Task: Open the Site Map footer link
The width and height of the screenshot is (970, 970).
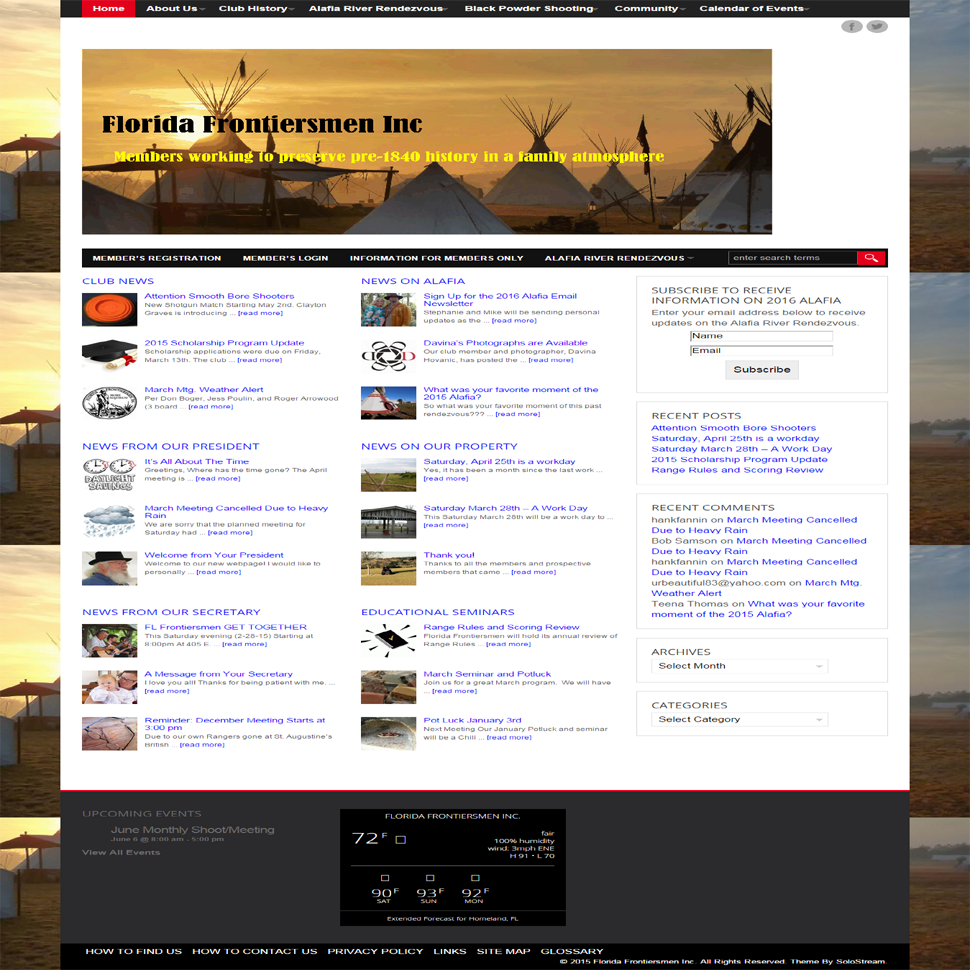Action: (503, 951)
